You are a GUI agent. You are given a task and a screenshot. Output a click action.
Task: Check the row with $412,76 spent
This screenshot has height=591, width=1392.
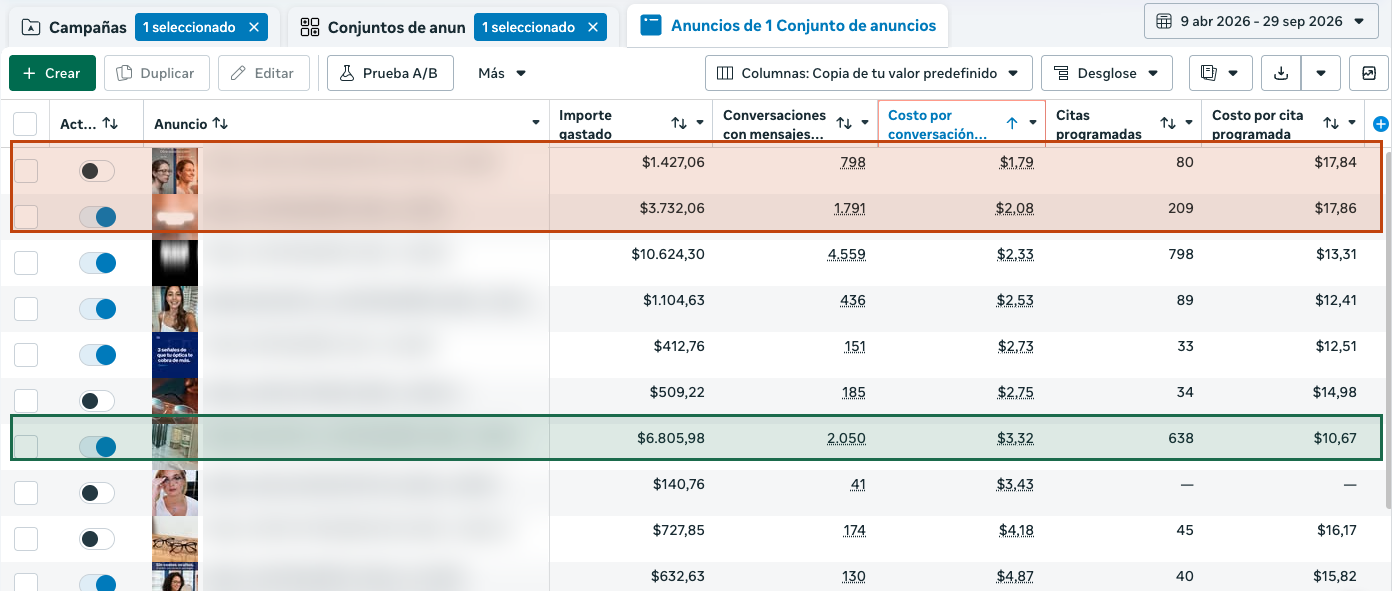25,355
